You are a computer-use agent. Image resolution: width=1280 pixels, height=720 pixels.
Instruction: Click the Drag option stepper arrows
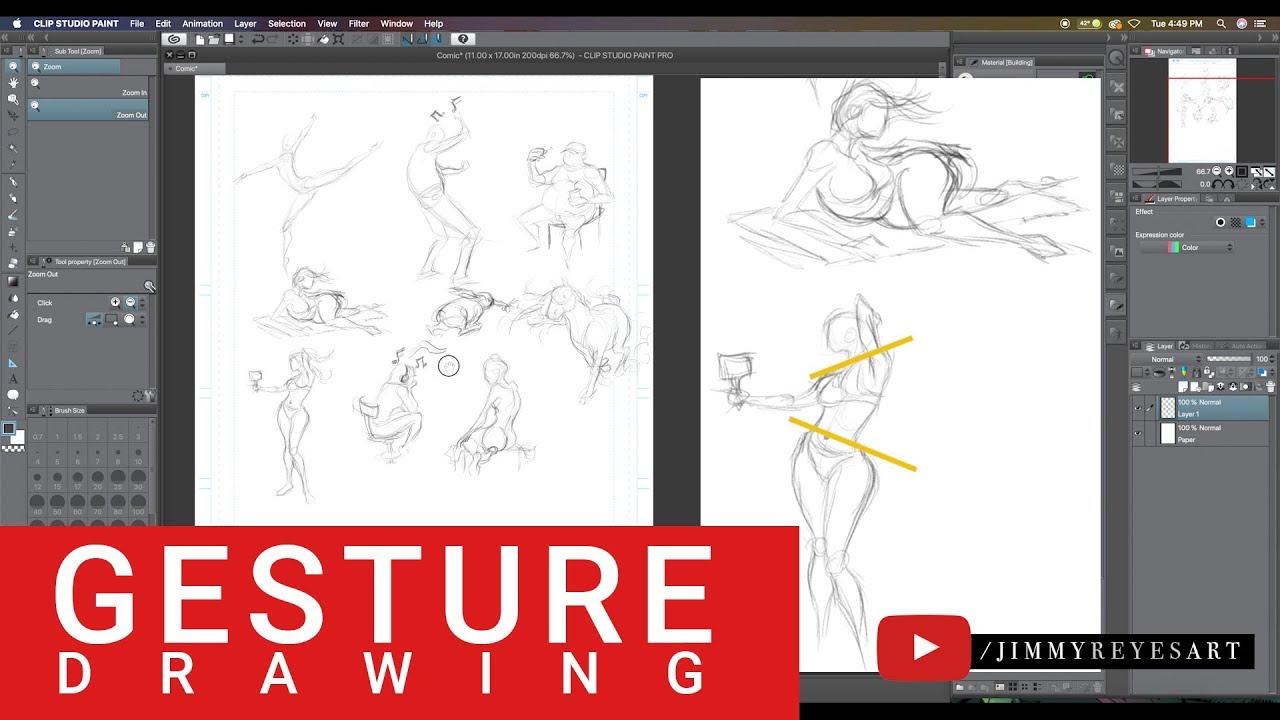pyautogui.click(x=142, y=320)
